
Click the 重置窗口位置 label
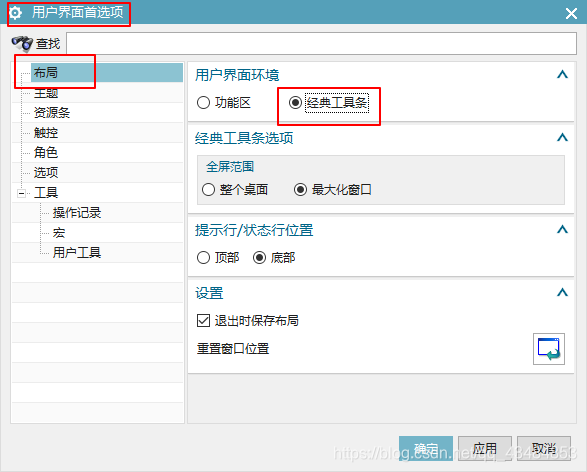pyautogui.click(x=233, y=348)
